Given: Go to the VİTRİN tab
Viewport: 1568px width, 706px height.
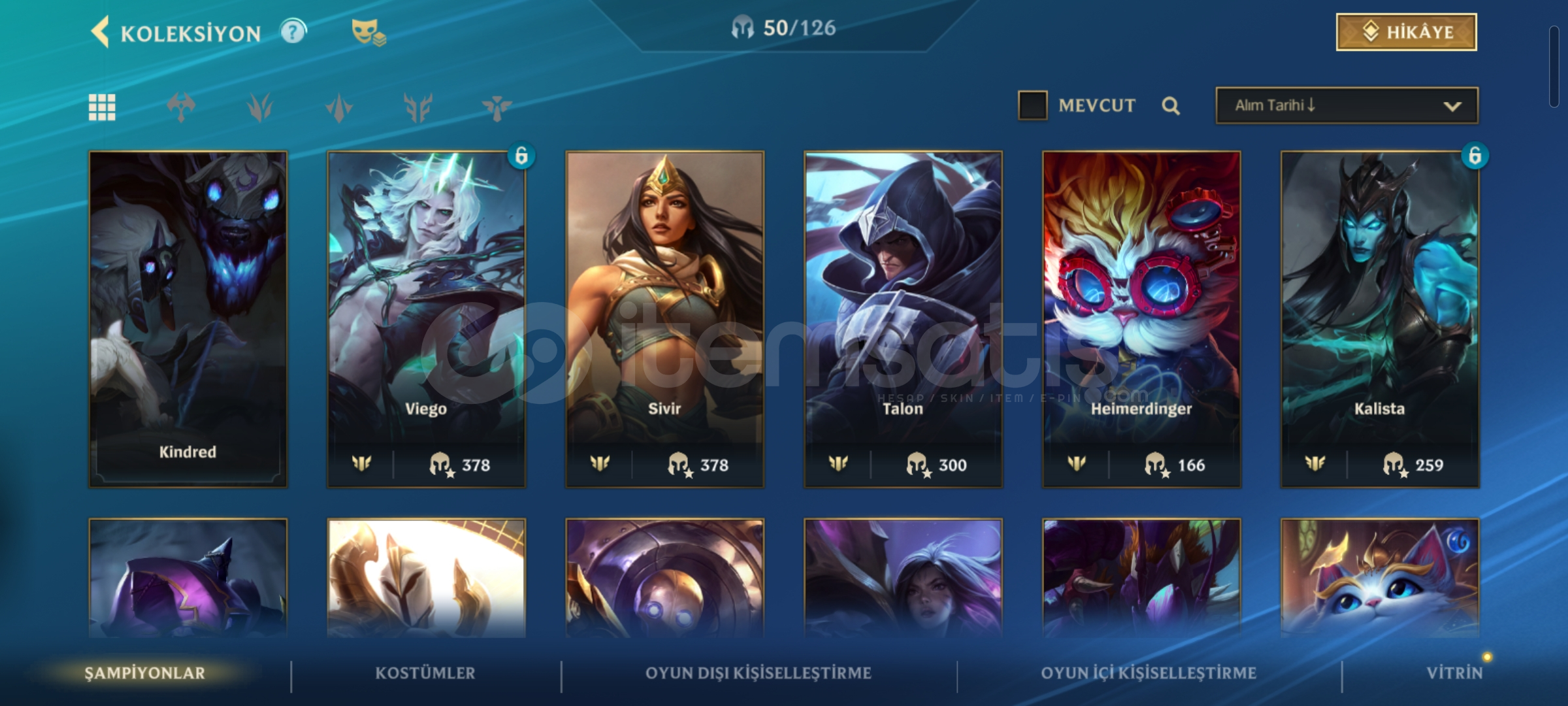Looking at the screenshot, I should [1454, 673].
